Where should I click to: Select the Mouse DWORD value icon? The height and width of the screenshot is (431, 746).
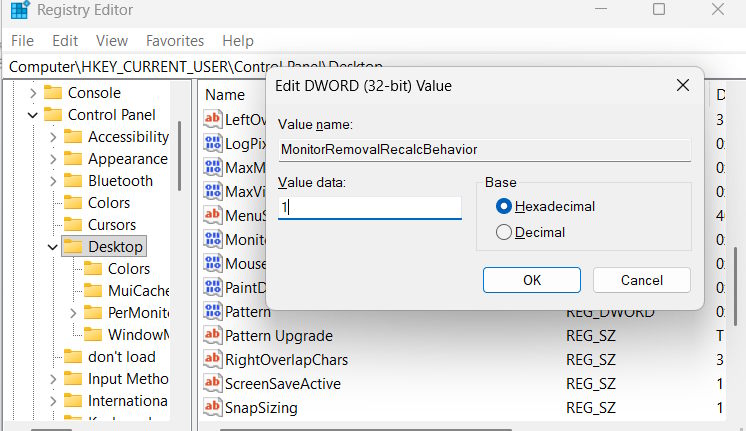213,263
